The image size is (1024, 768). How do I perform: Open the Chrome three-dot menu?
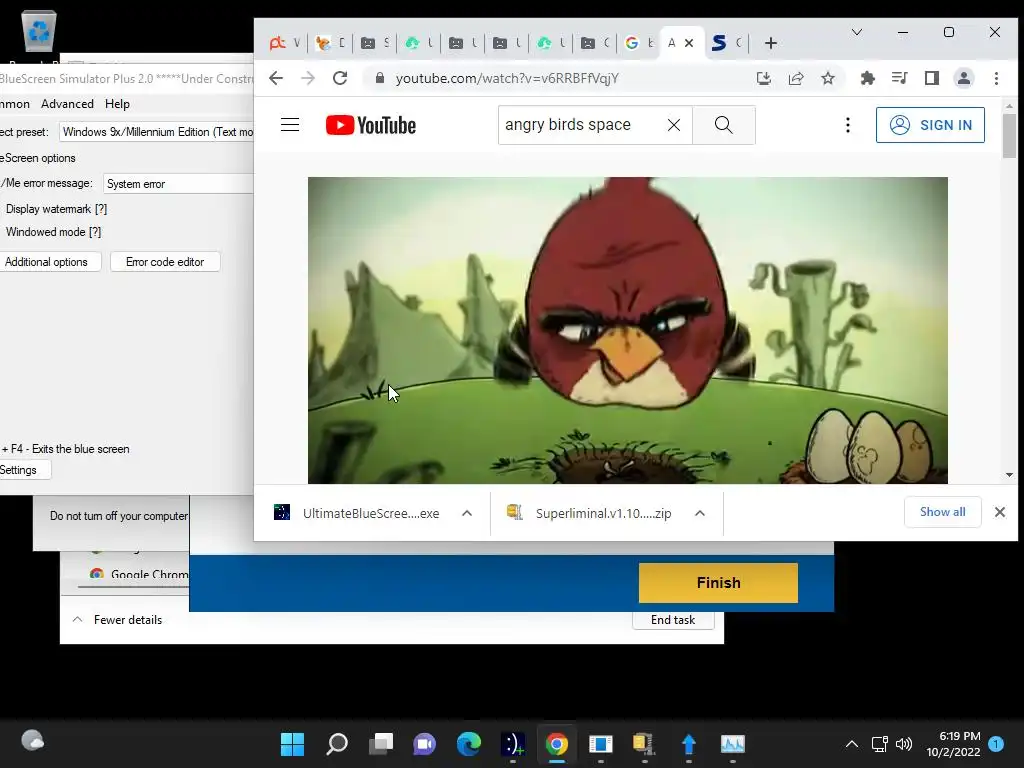pos(996,78)
